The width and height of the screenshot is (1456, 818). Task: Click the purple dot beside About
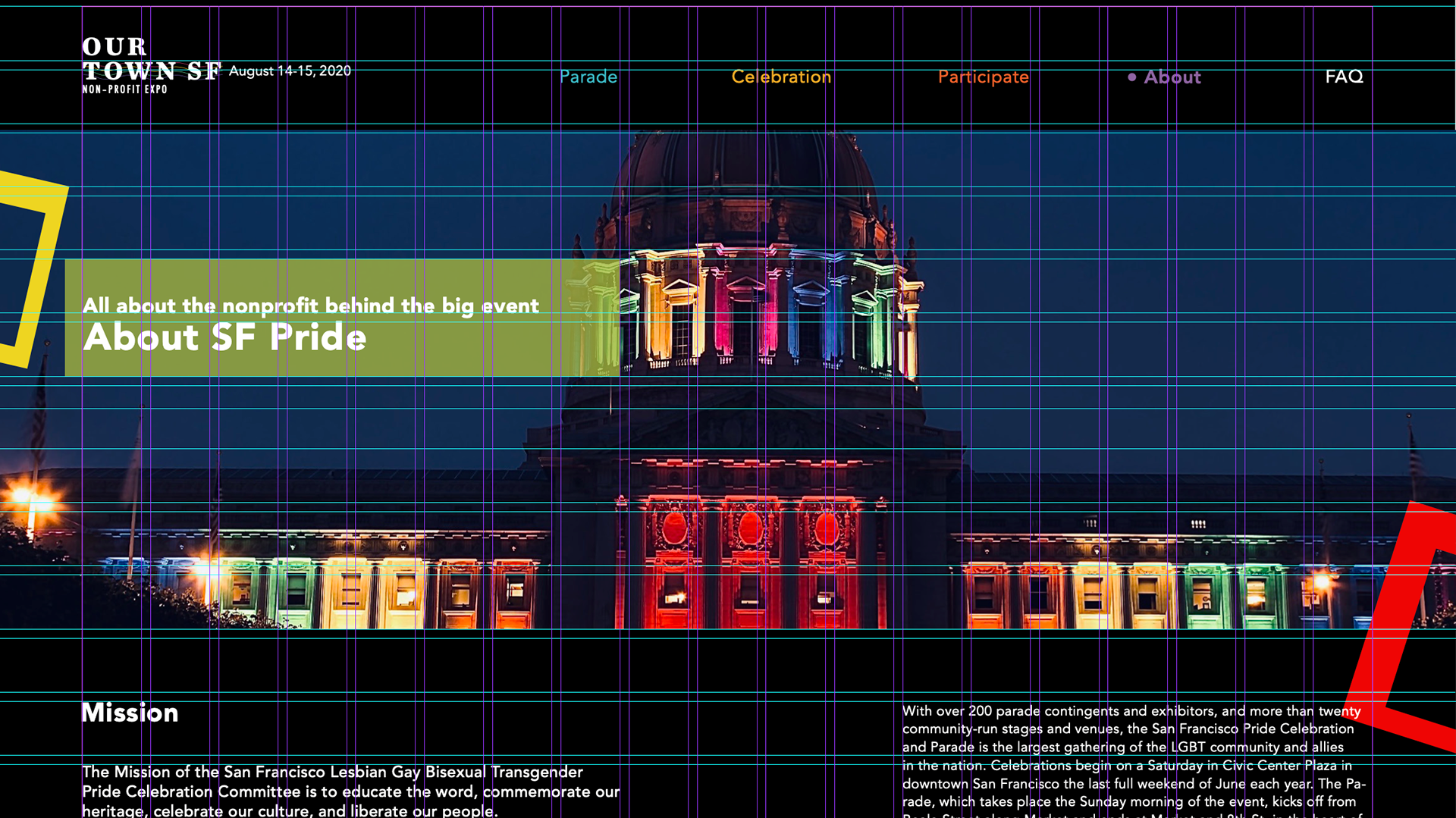pyautogui.click(x=1131, y=77)
